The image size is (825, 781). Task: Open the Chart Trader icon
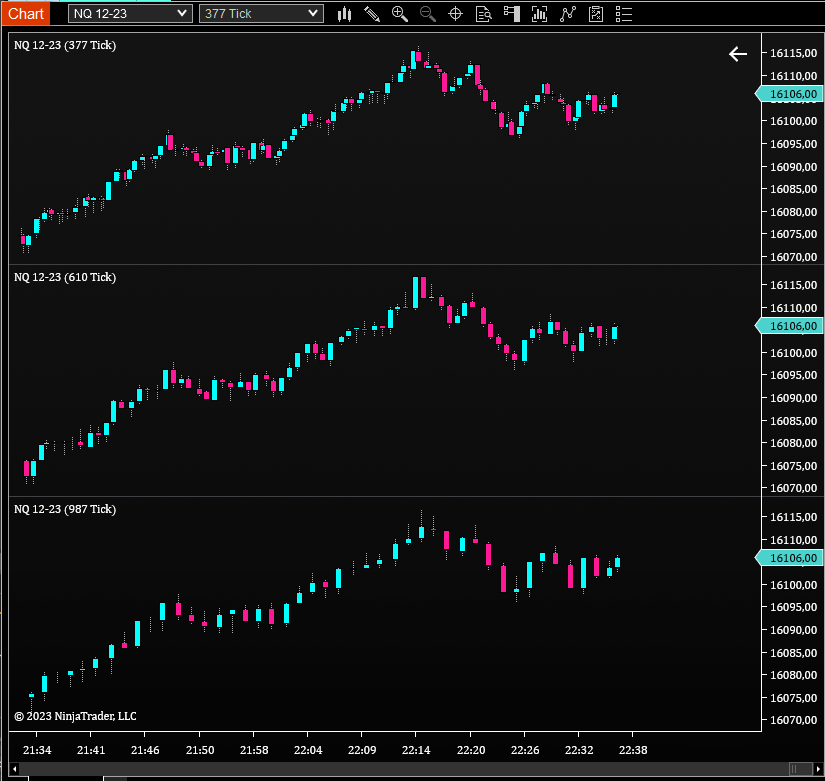pos(512,13)
